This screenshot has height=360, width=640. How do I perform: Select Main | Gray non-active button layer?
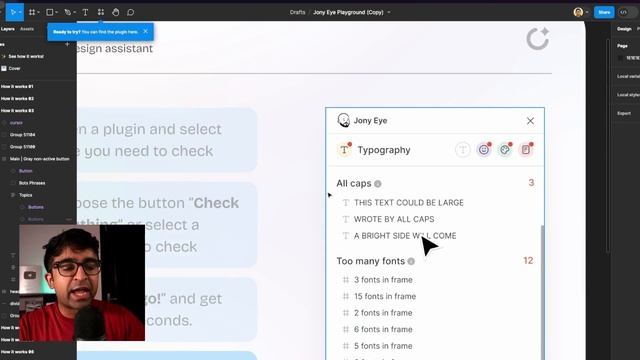pyautogui.click(x=40, y=159)
